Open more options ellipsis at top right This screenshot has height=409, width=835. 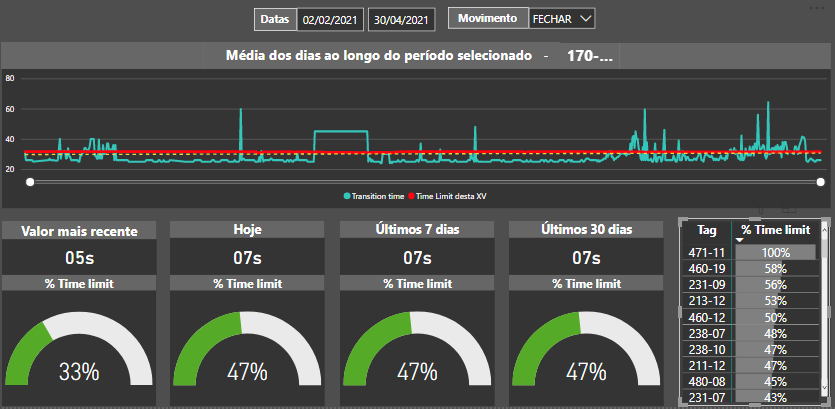point(816,8)
